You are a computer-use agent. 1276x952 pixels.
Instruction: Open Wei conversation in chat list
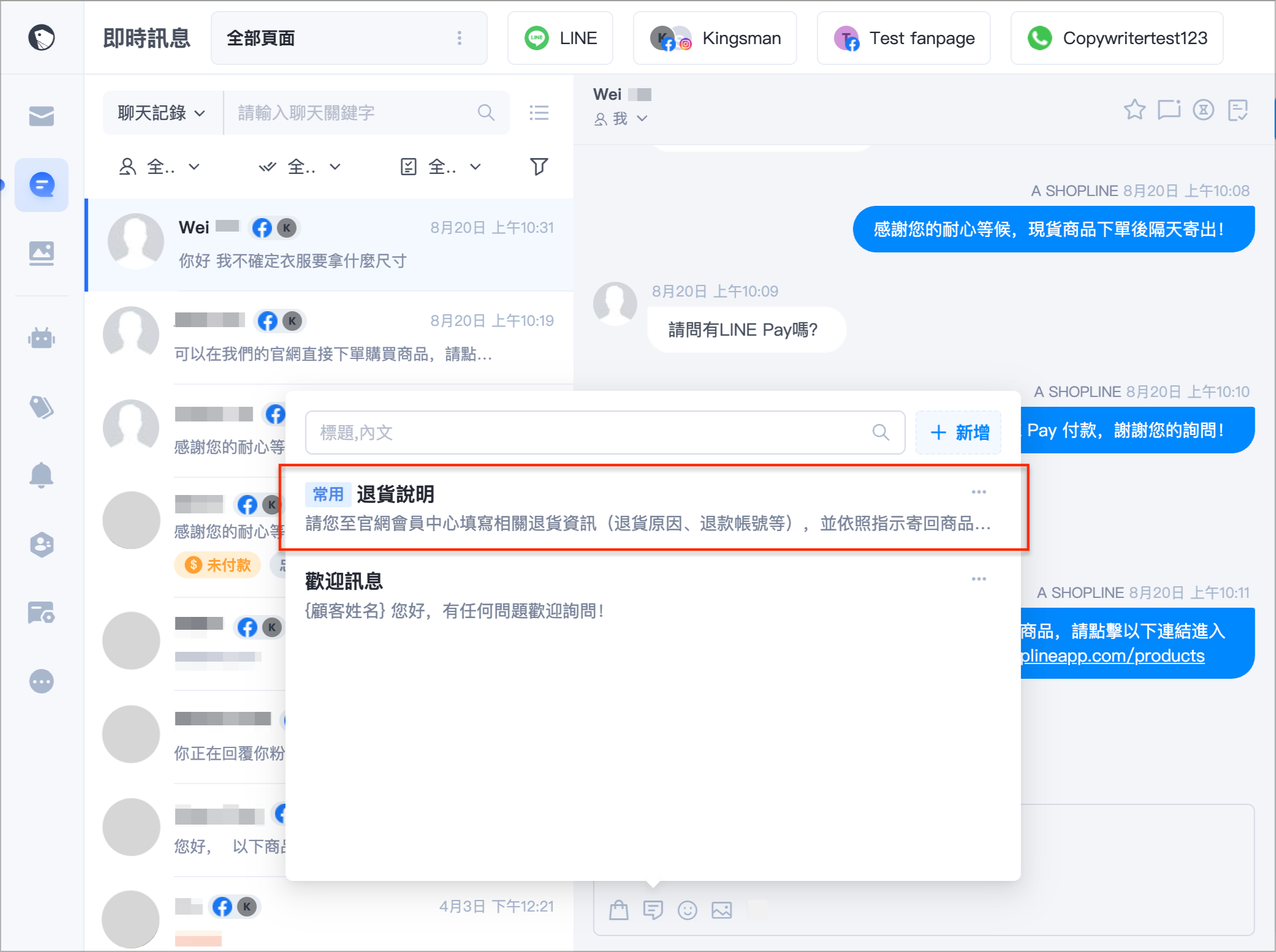330,244
